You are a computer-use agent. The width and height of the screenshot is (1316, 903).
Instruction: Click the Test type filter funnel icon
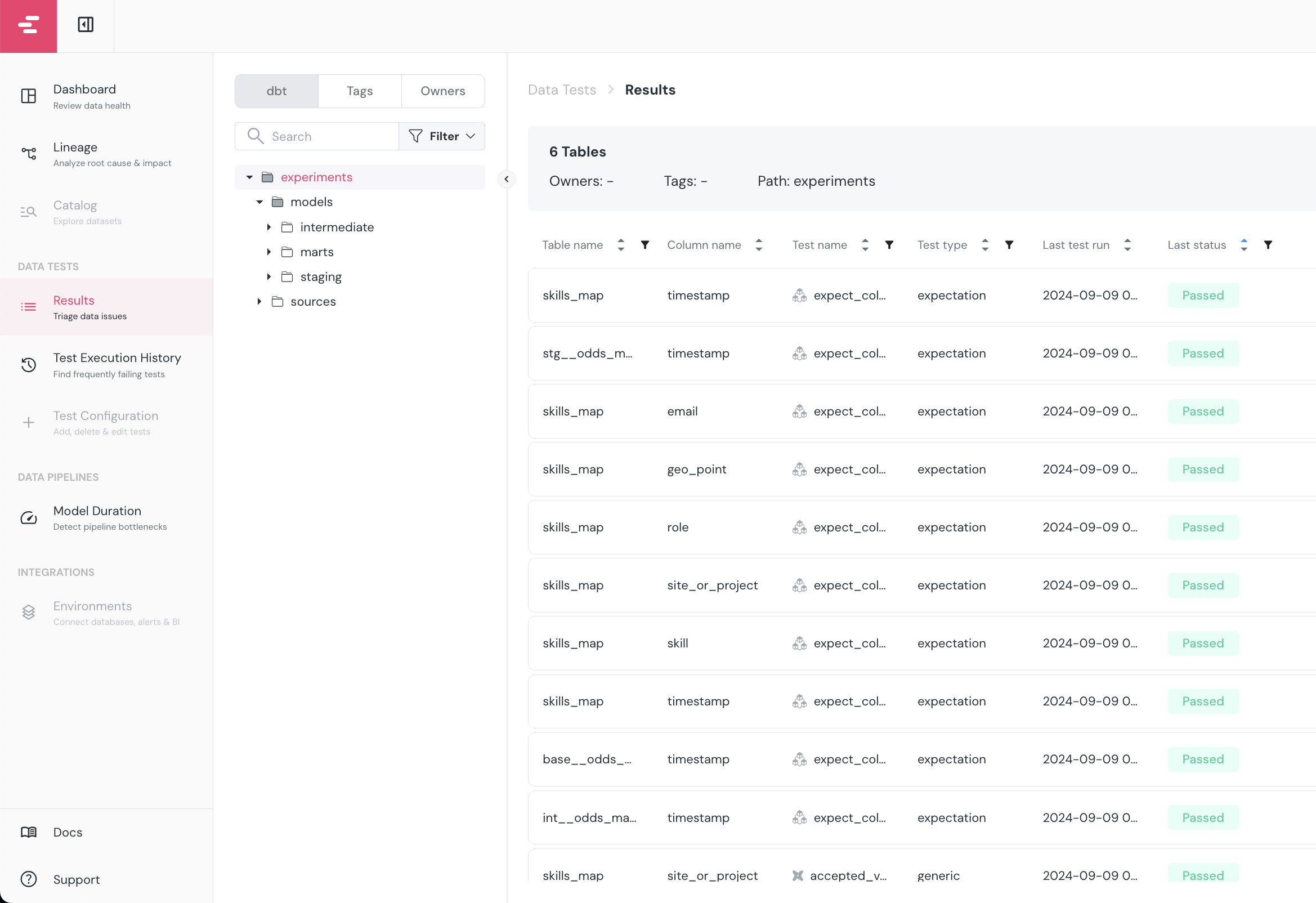1009,245
